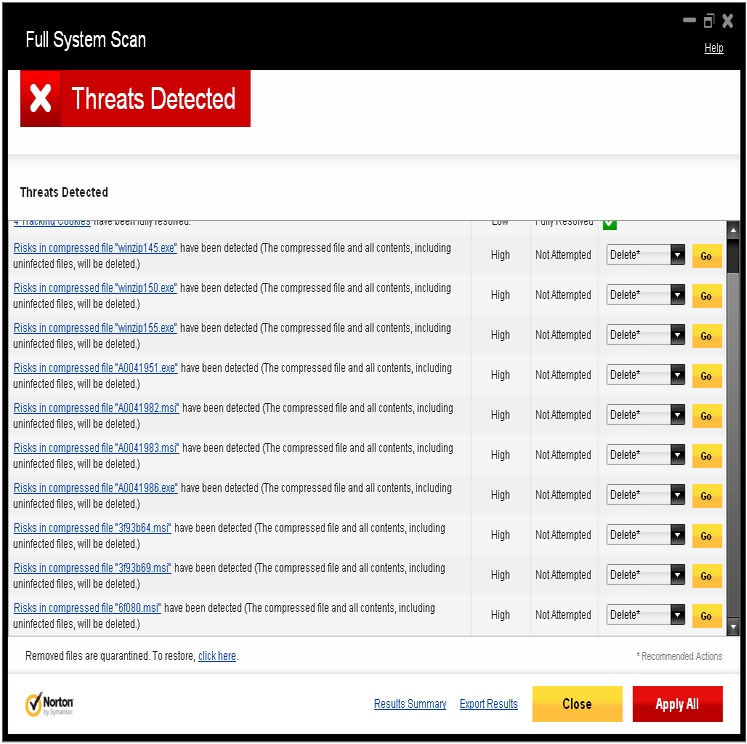Click the 'Full System Scan' window title

(x=86, y=40)
